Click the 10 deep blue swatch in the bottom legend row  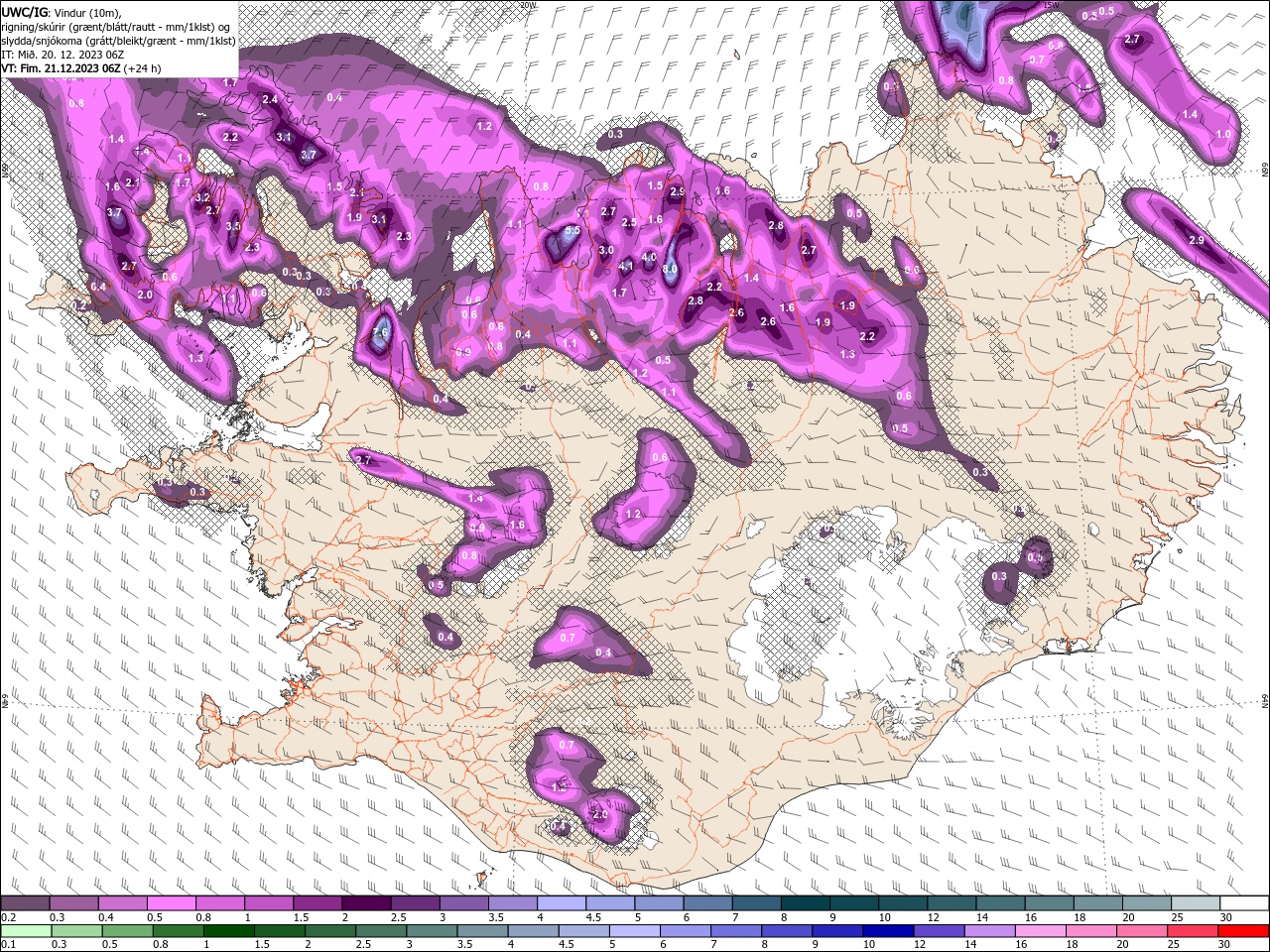click(887, 931)
